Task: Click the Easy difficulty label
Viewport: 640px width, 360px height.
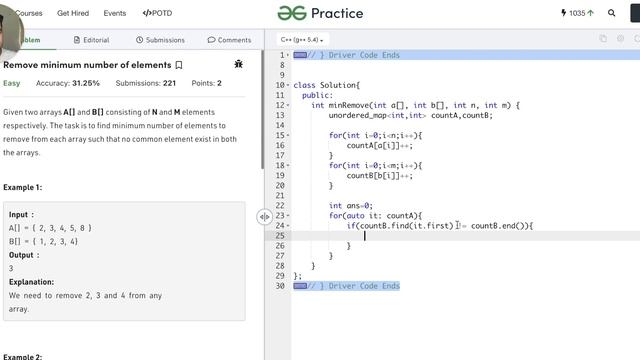Action: click(x=11, y=83)
